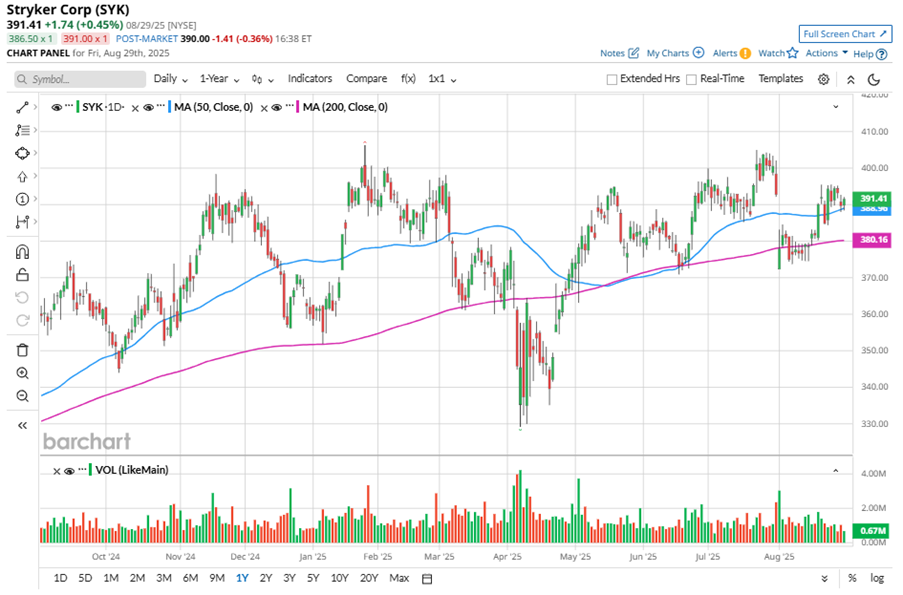903x595 pixels.
Task: Choose the shapes drawing tool
Action: pyautogui.click(x=22, y=153)
